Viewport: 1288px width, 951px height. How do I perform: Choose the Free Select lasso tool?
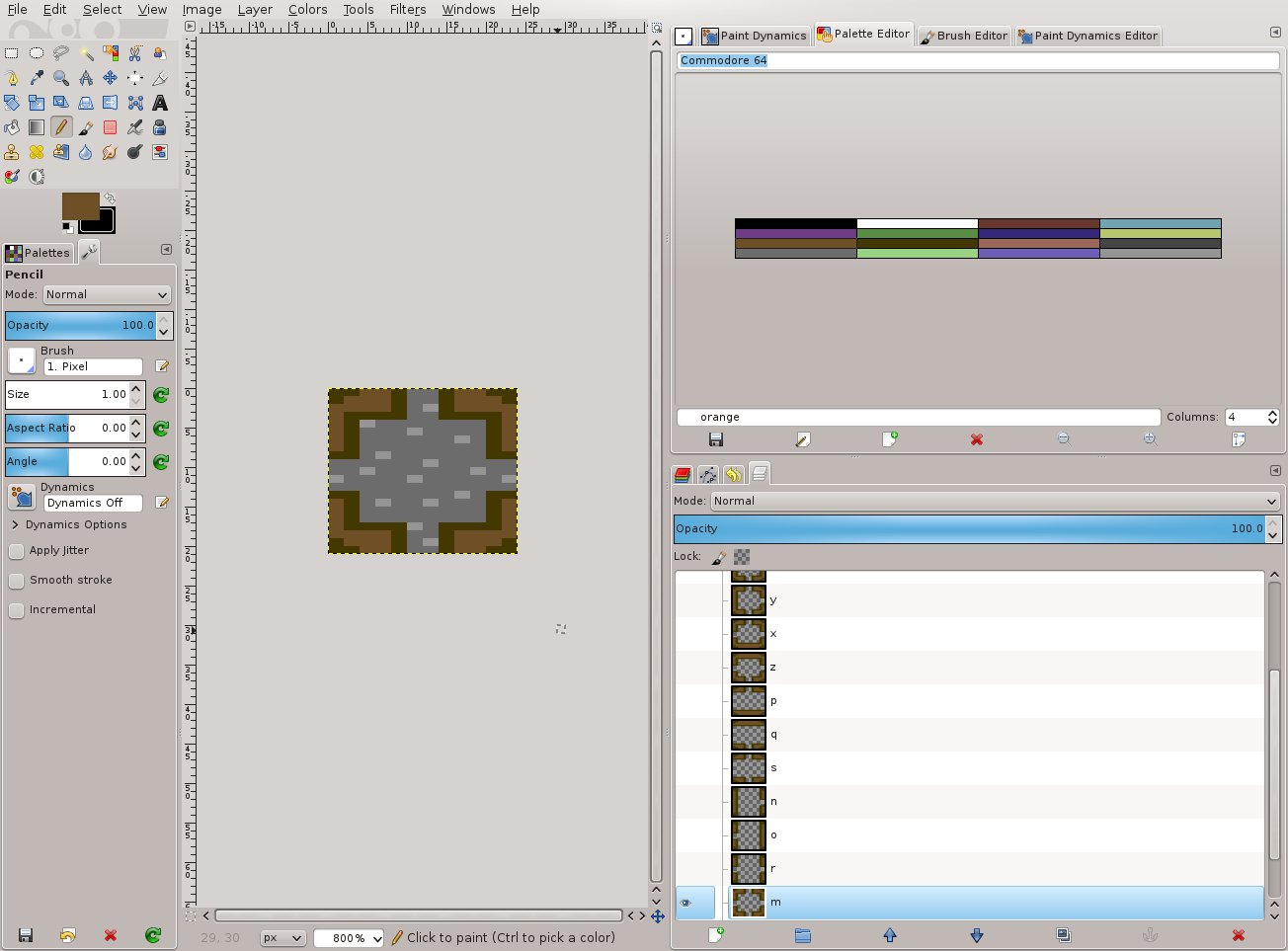coord(61,53)
